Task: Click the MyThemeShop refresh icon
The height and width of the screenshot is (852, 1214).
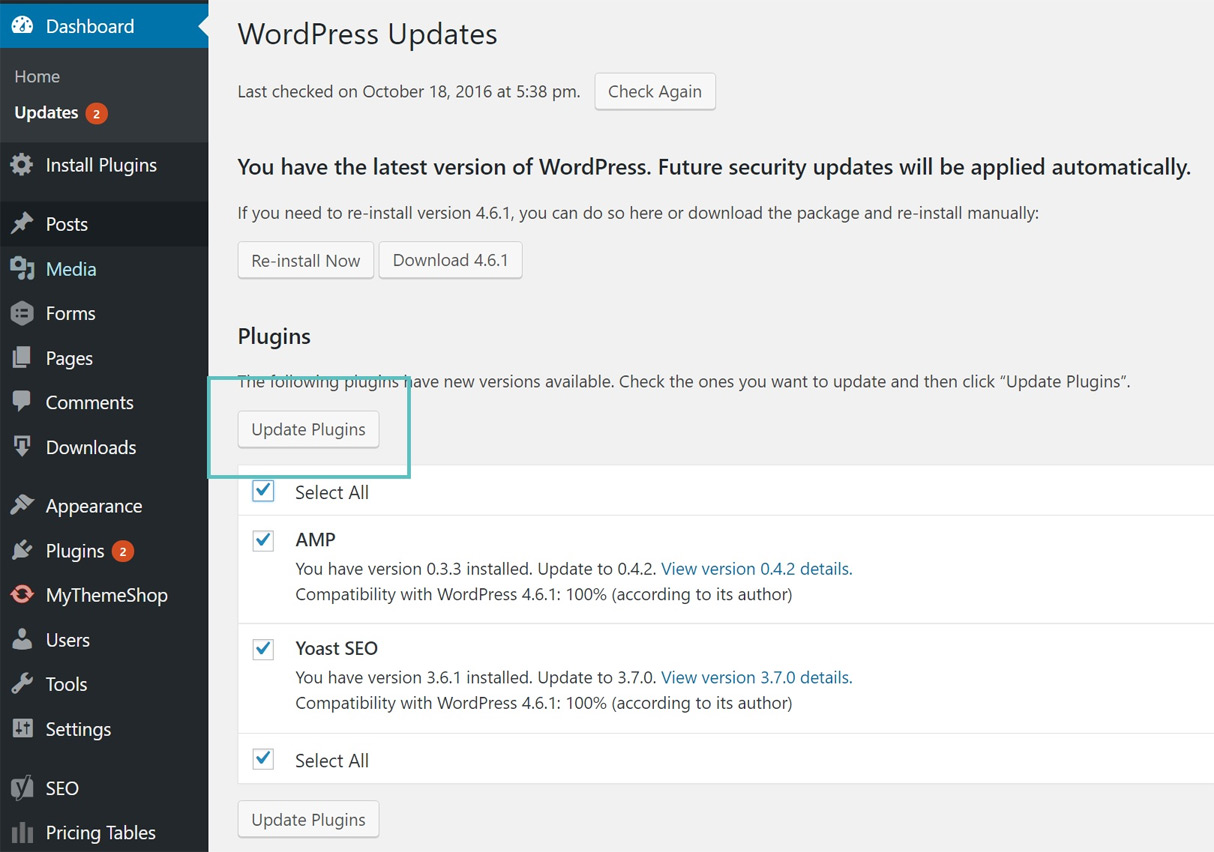Action: coord(22,595)
